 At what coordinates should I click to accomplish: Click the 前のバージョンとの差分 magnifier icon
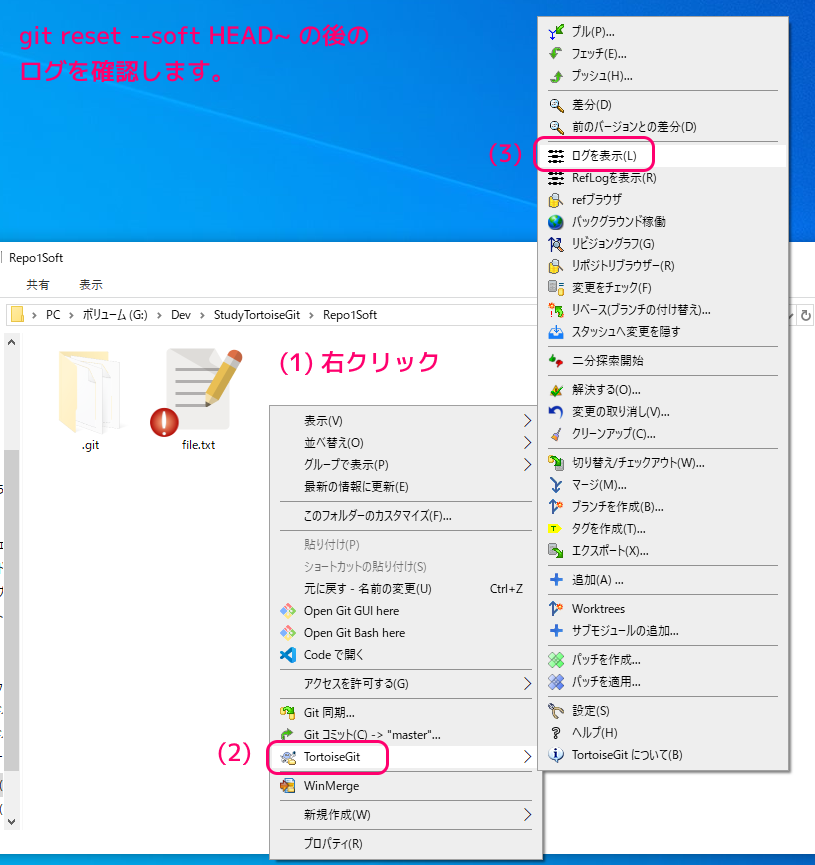click(556, 127)
